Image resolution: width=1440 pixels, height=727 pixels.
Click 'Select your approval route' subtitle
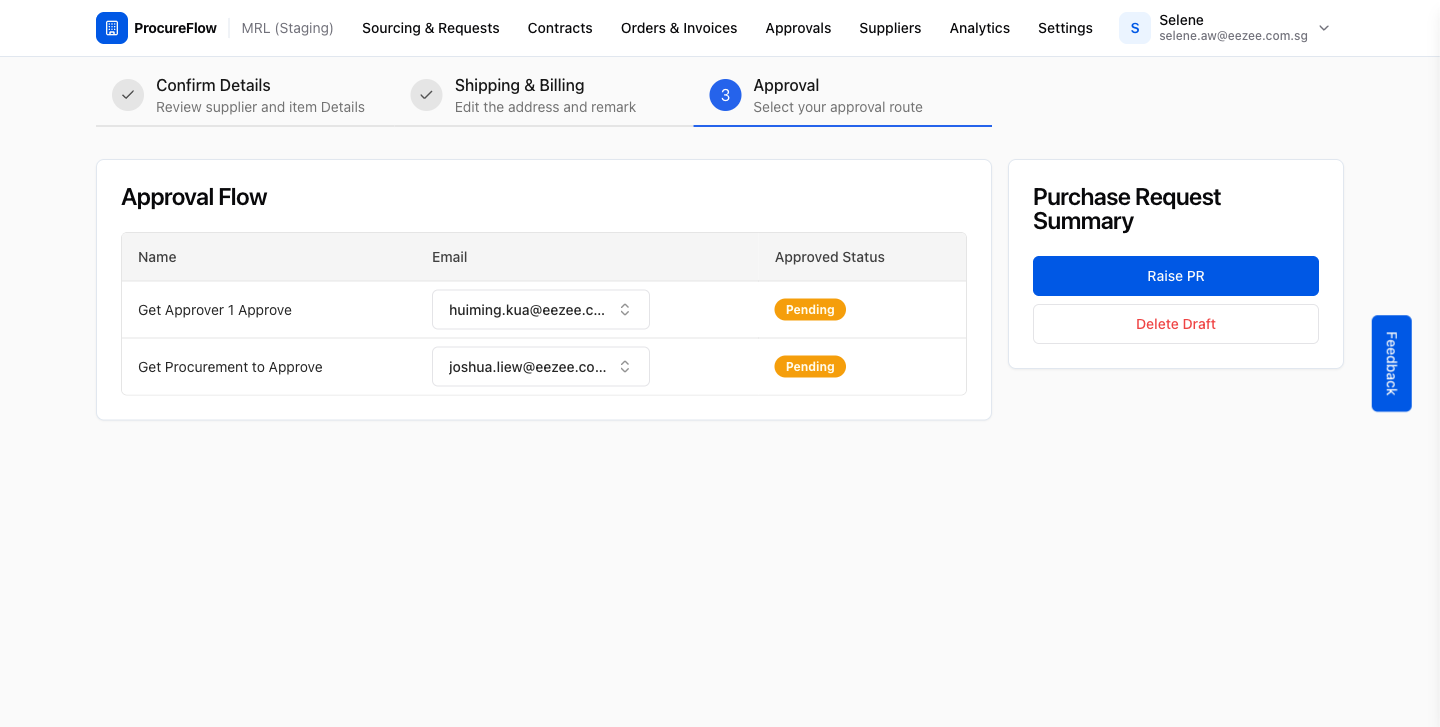838,107
